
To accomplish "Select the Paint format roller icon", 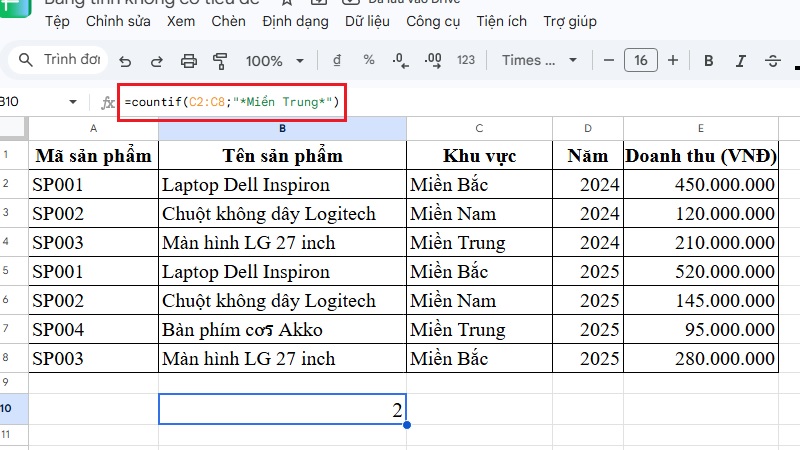I will point(220,61).
